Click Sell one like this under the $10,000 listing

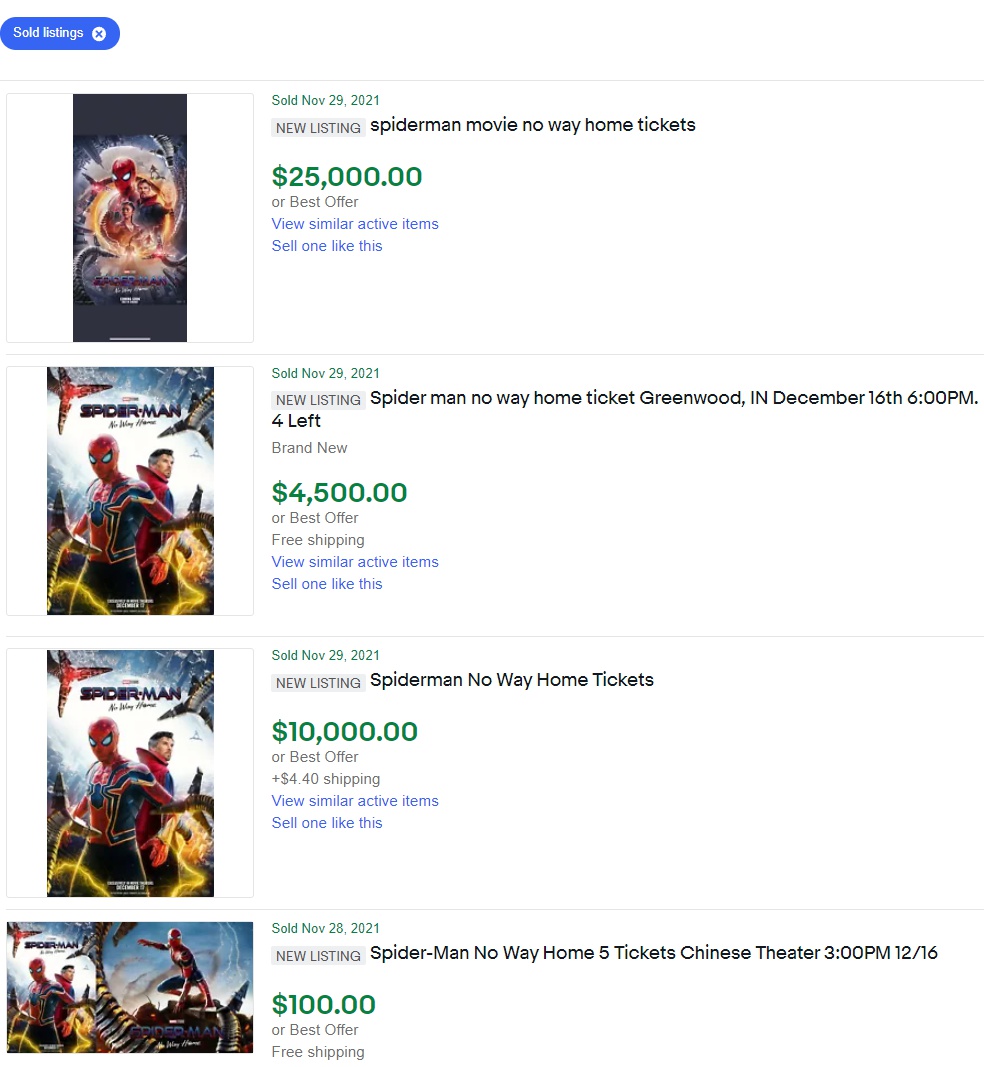[327, 822]
